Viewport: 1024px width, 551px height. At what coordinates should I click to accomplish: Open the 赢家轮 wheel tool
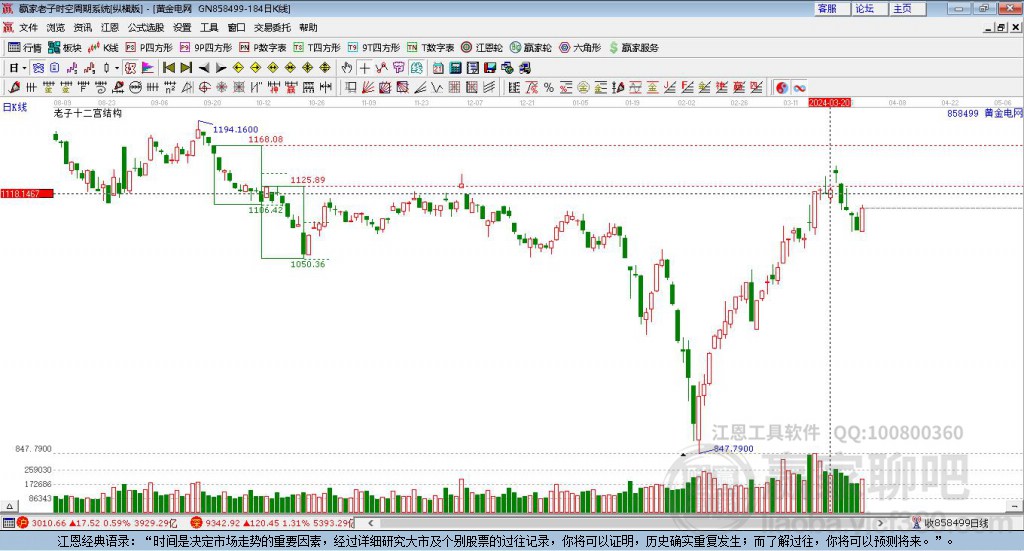click(x=530, y=48)
